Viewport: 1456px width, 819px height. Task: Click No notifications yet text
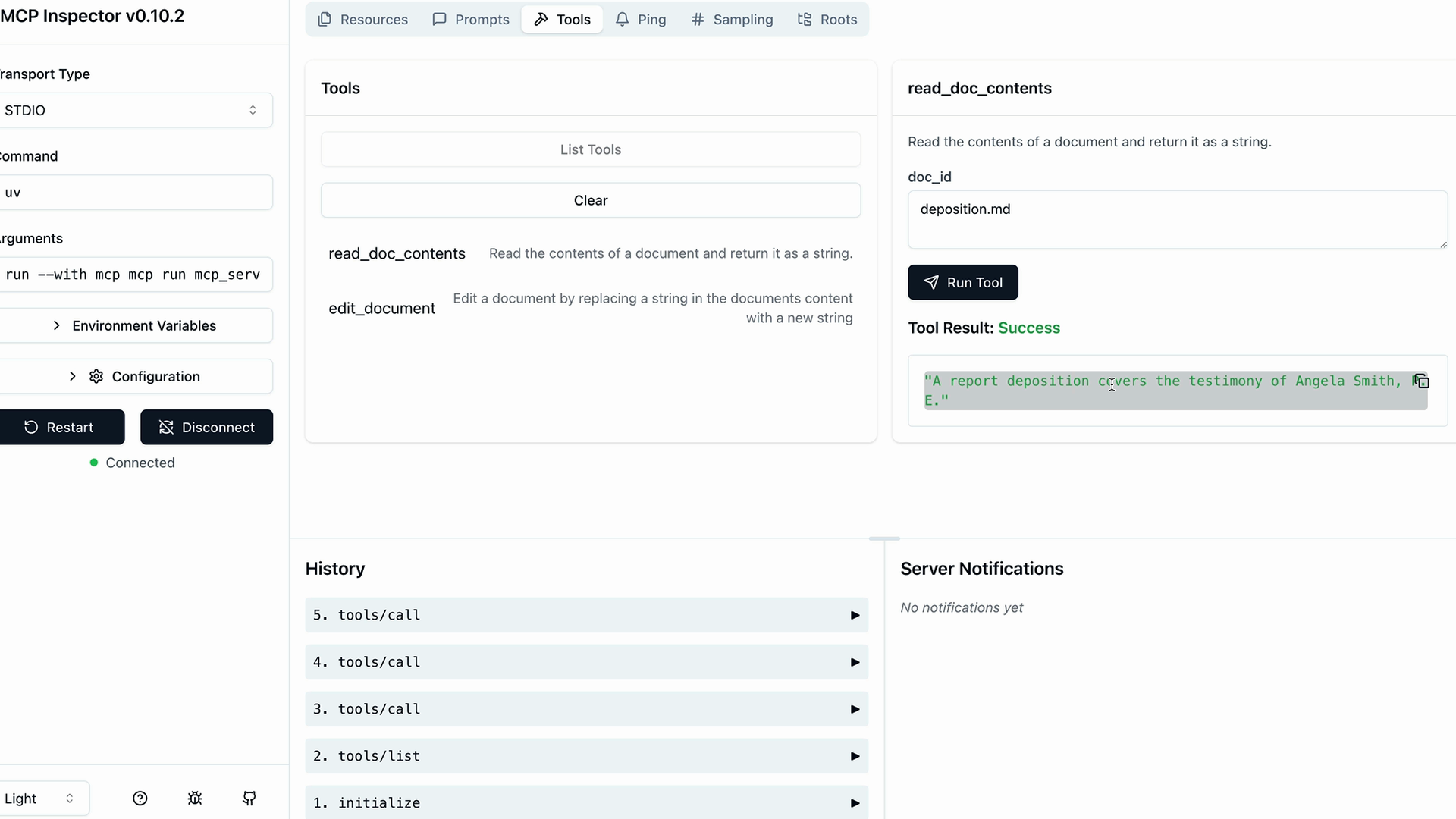tap(962, 607)
